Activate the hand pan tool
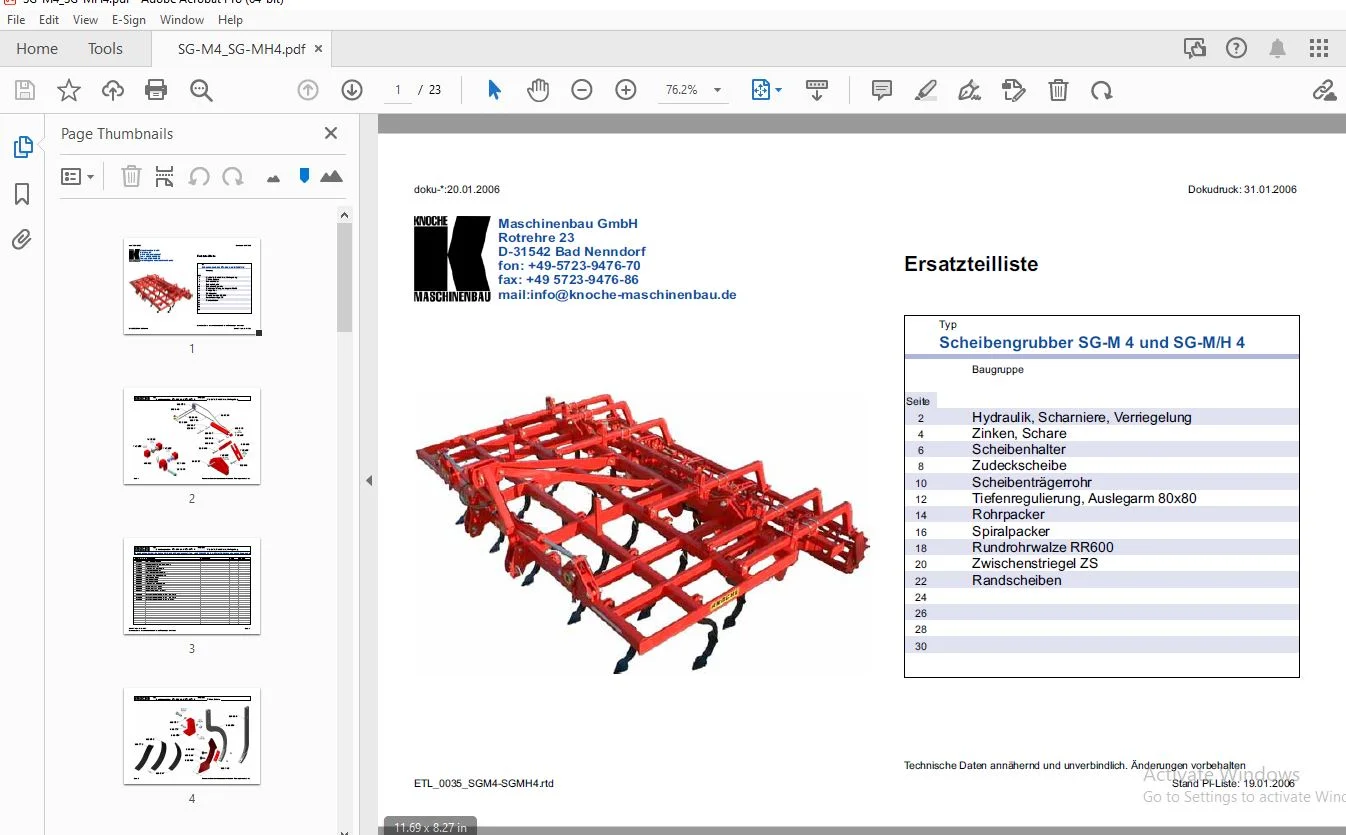Viewport: 1346px width, 835px height. point(538,90)
